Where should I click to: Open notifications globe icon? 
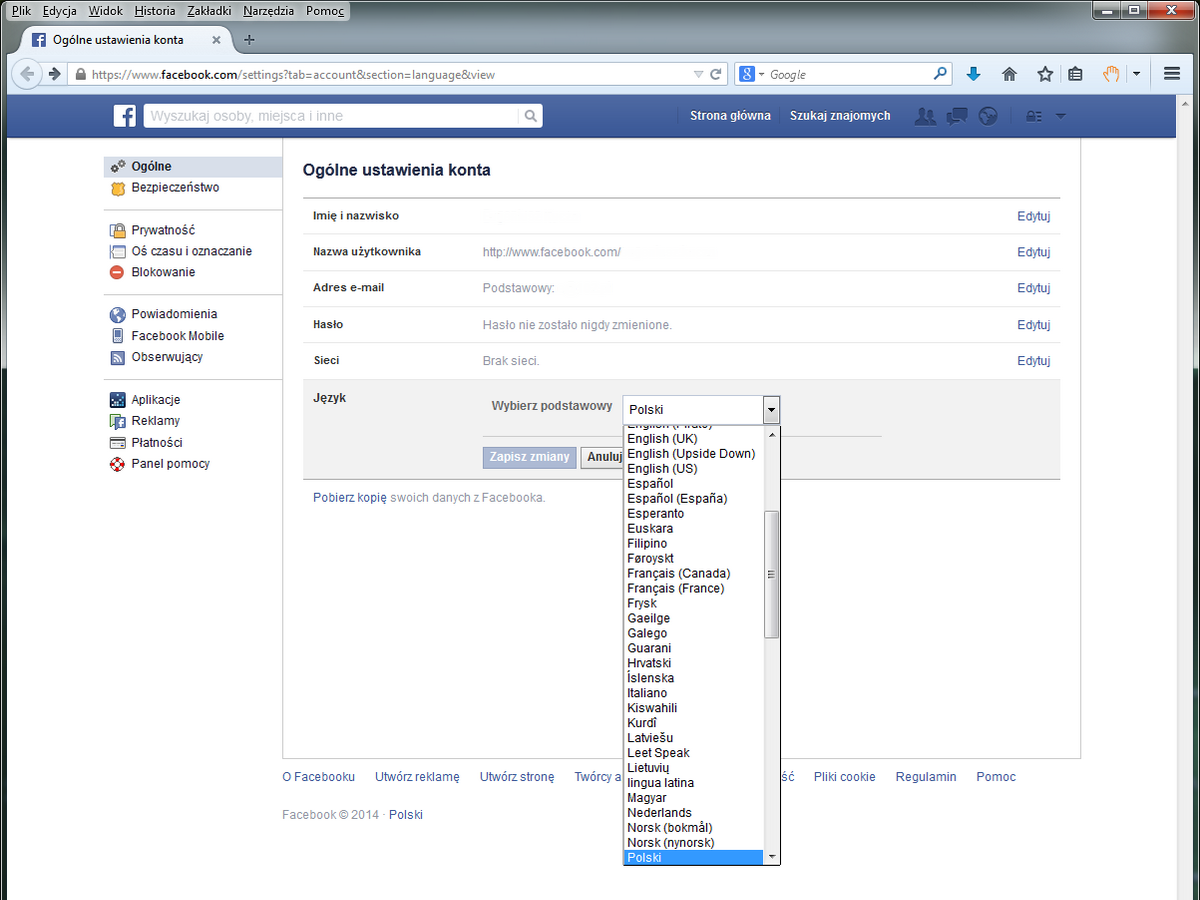click(988, 116)
